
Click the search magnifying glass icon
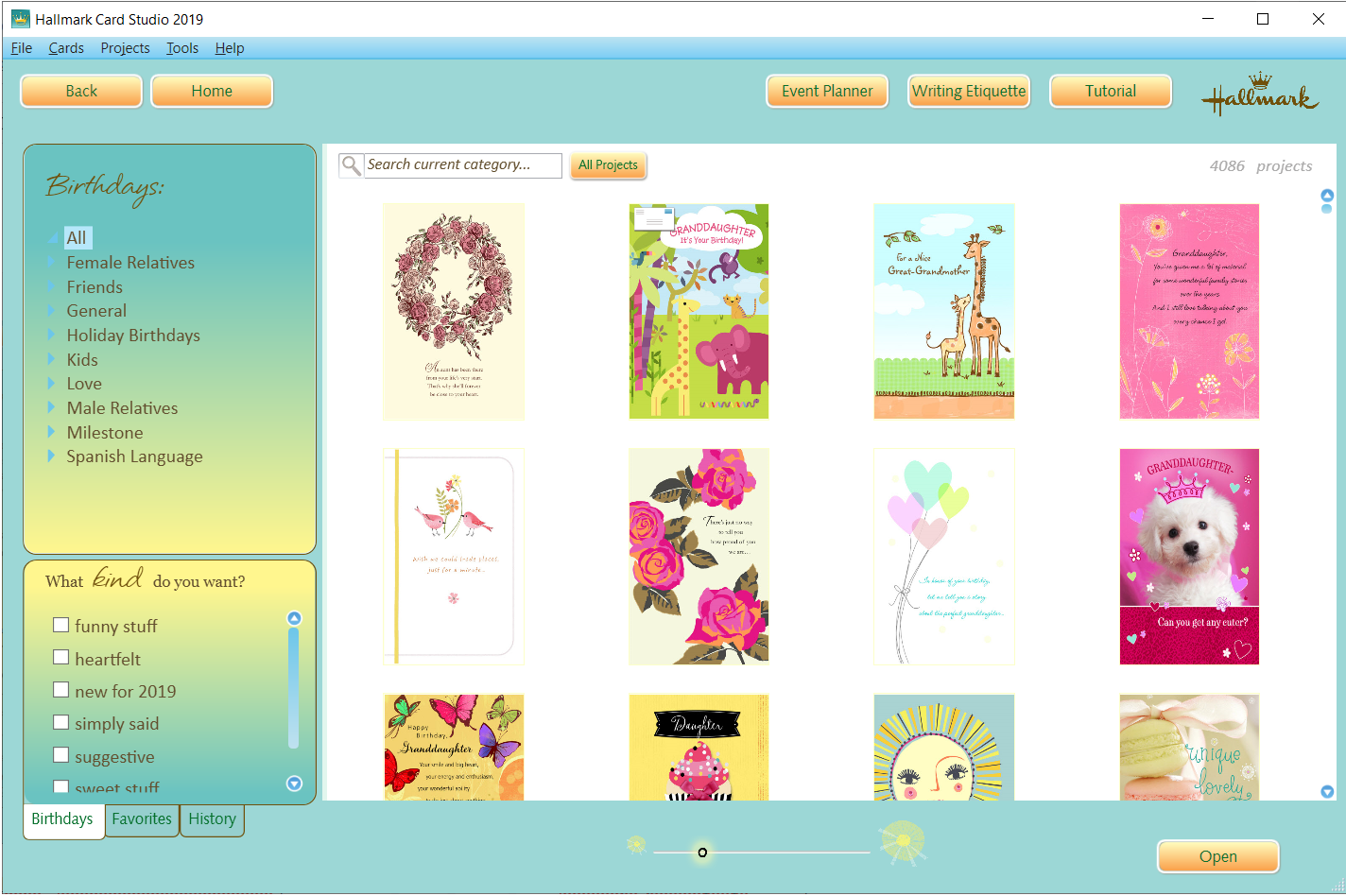[351, 165]
